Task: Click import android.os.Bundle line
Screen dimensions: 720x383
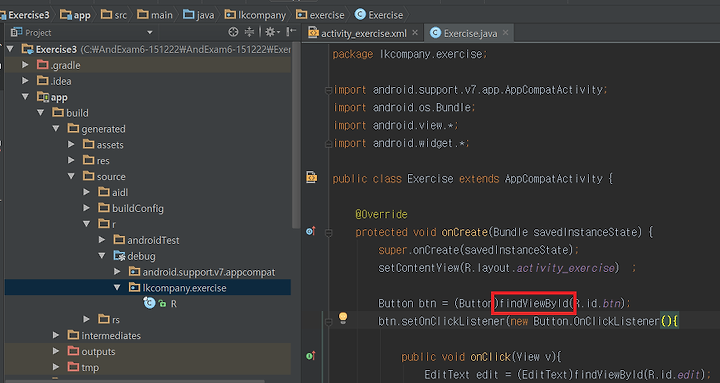Action: (404, 107)
